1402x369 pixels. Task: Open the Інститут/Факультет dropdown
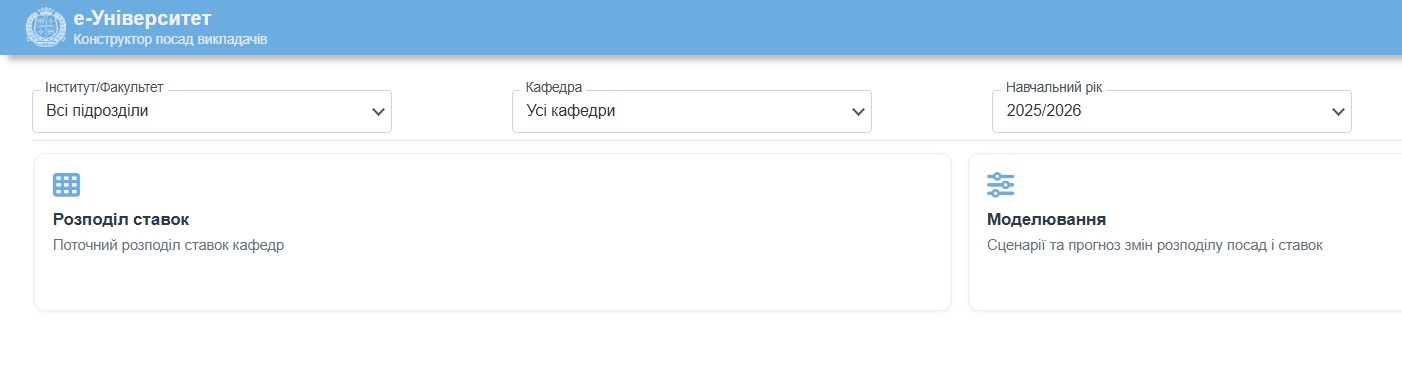tap(212, 111)
